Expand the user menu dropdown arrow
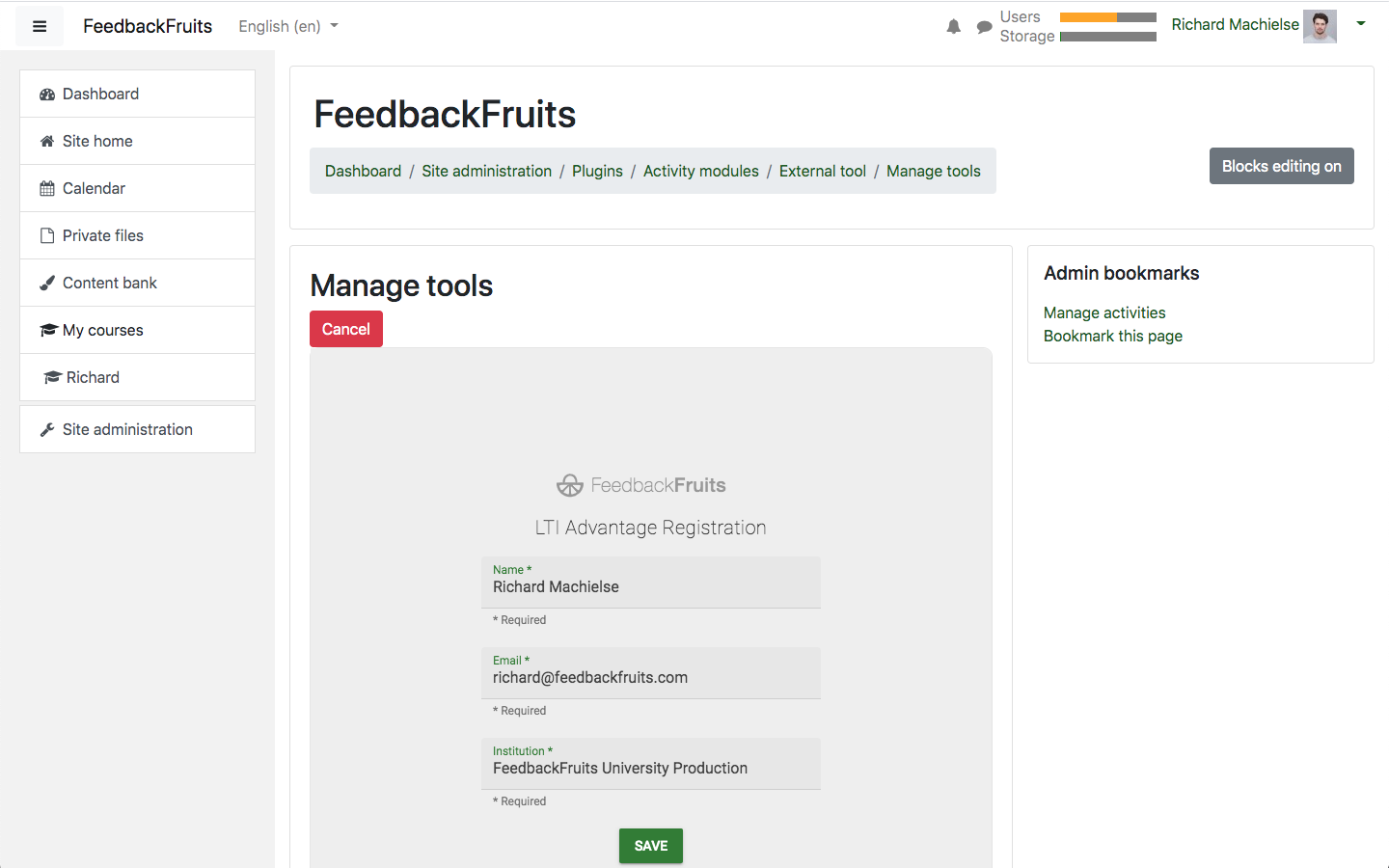The image size is (1389, 868). (x=1360, y=24)
